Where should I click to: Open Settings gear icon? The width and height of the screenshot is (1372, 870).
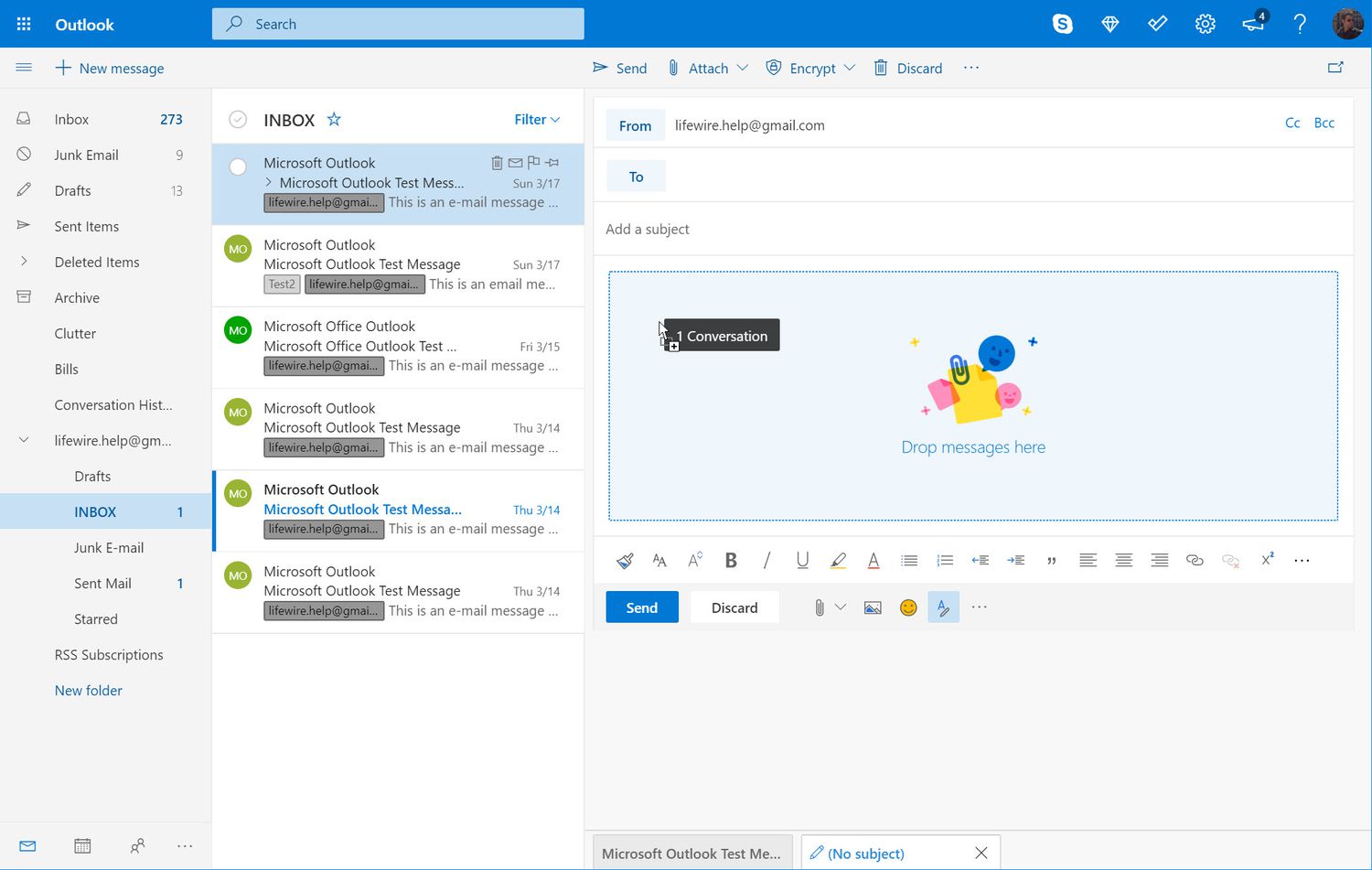[1205, 24]
